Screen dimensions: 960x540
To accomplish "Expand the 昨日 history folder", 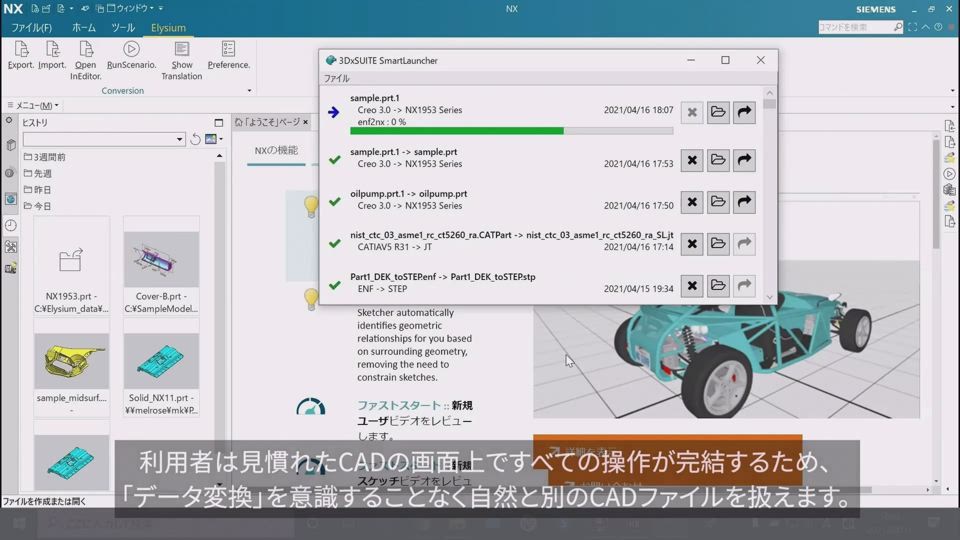I will click(37, 190).
